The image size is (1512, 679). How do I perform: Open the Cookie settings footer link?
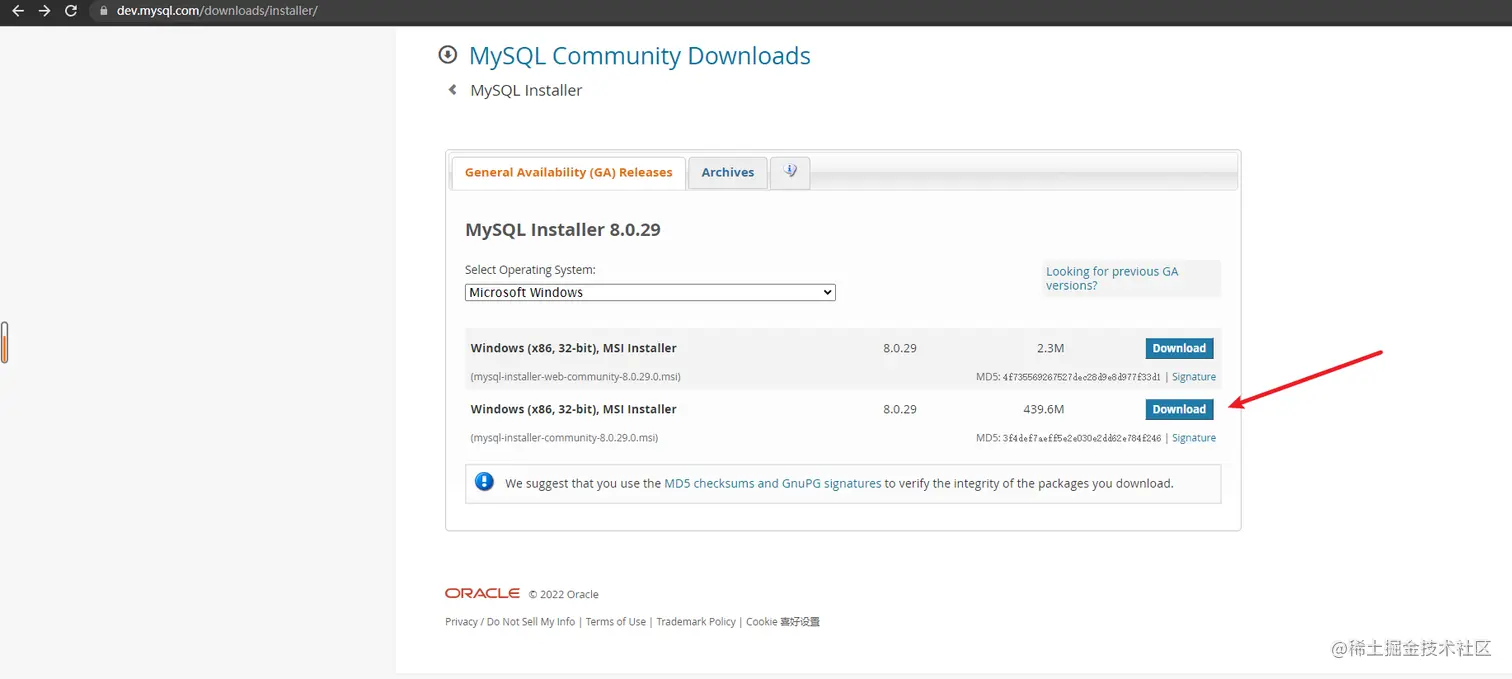coord(783,622)
